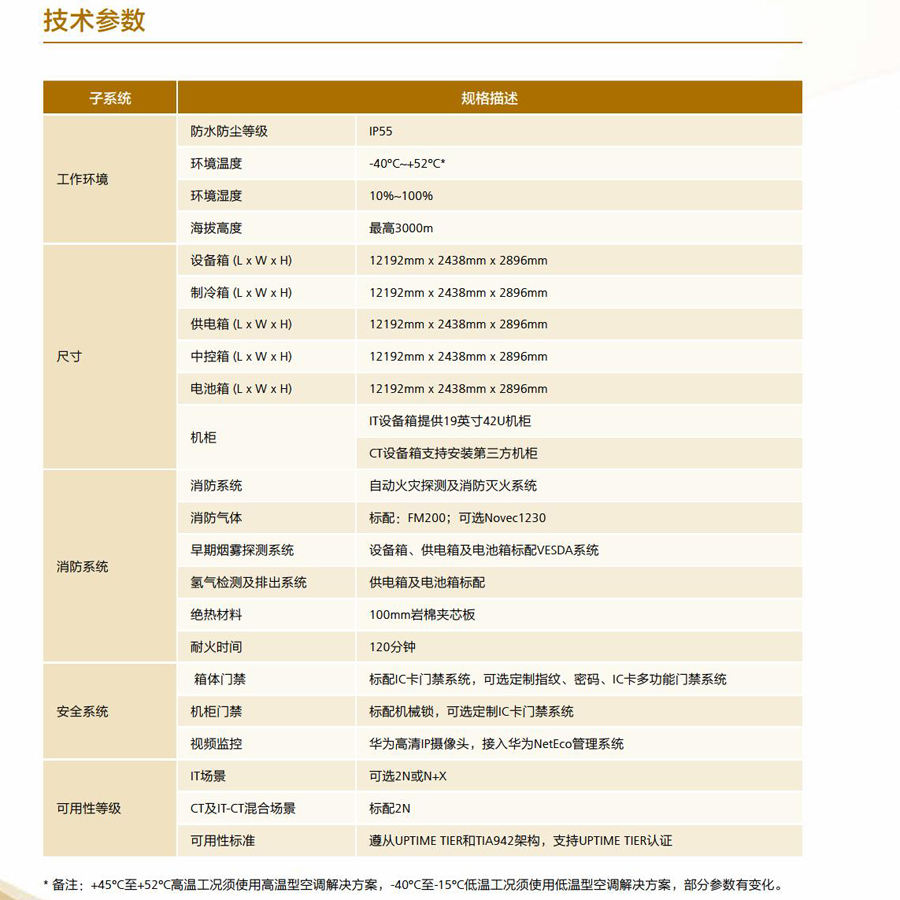Image resolution: width=900 pixels, height=900 pixels.
Task: Select the CT及IT-CT混合场景 label
Action: click(x=243, y=808)
